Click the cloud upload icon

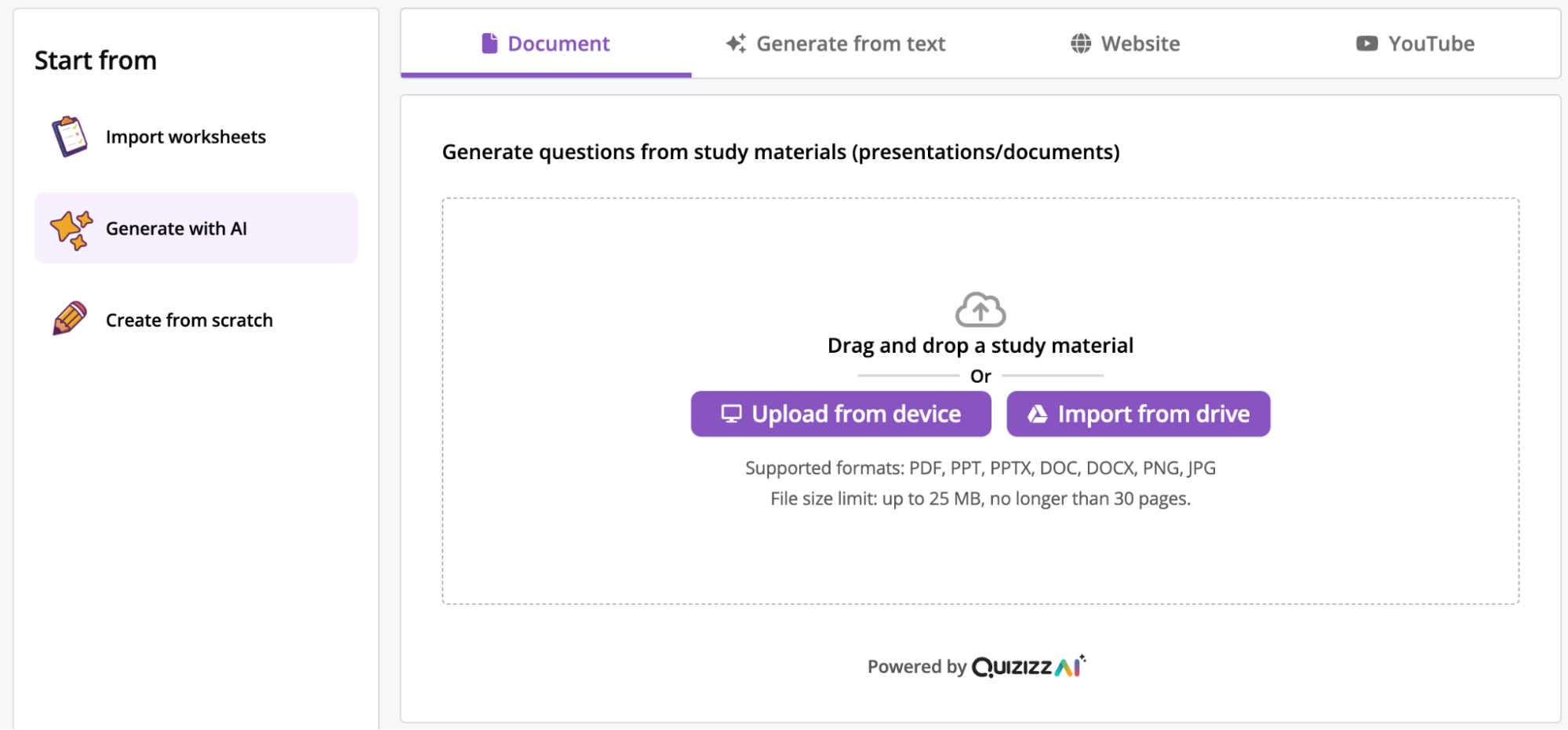[x=980, y=309]
